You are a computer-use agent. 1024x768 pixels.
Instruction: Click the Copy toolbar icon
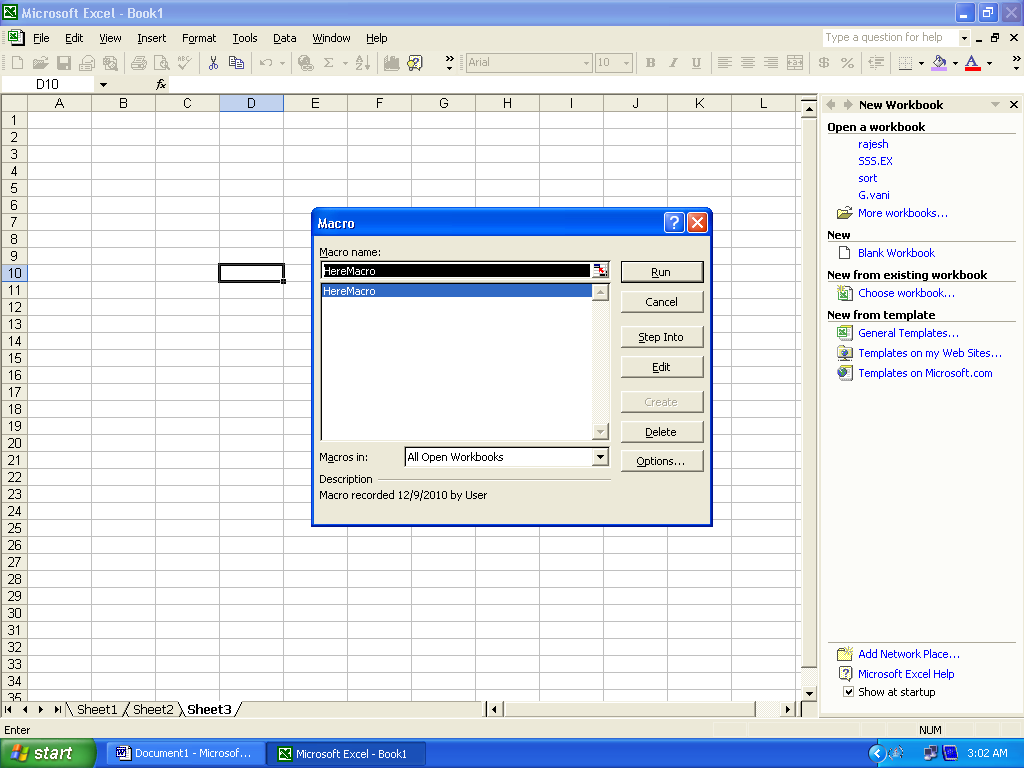click(236, 63)
